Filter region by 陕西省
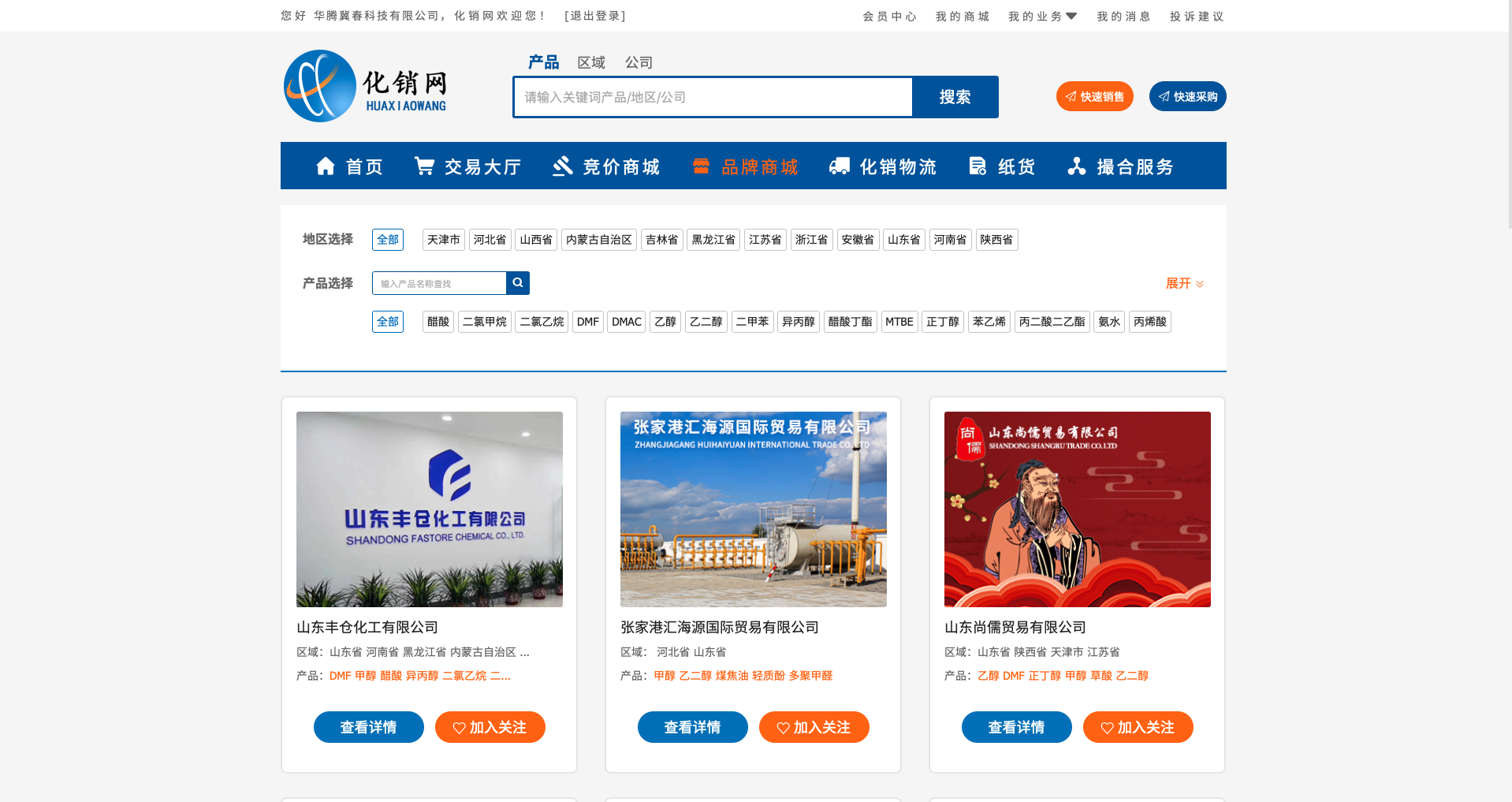 coord(997,240)
